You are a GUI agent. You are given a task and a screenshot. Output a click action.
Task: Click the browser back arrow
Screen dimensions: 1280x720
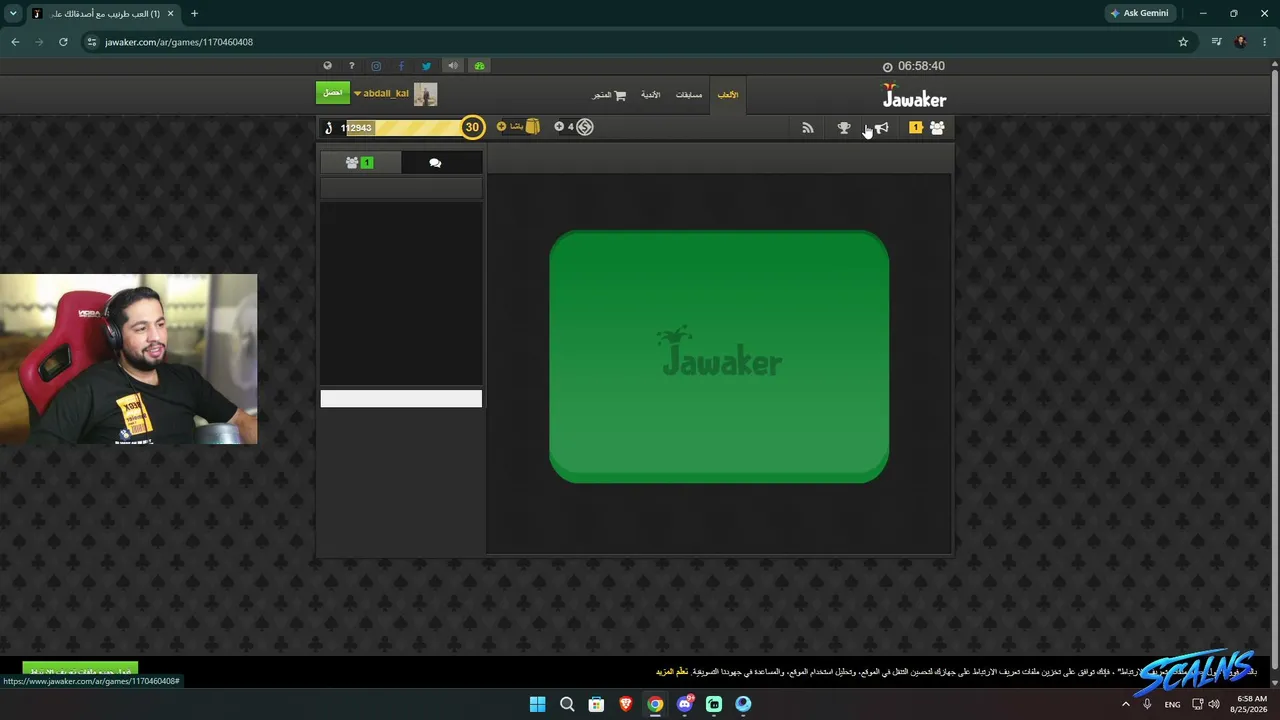pos(15,42)
